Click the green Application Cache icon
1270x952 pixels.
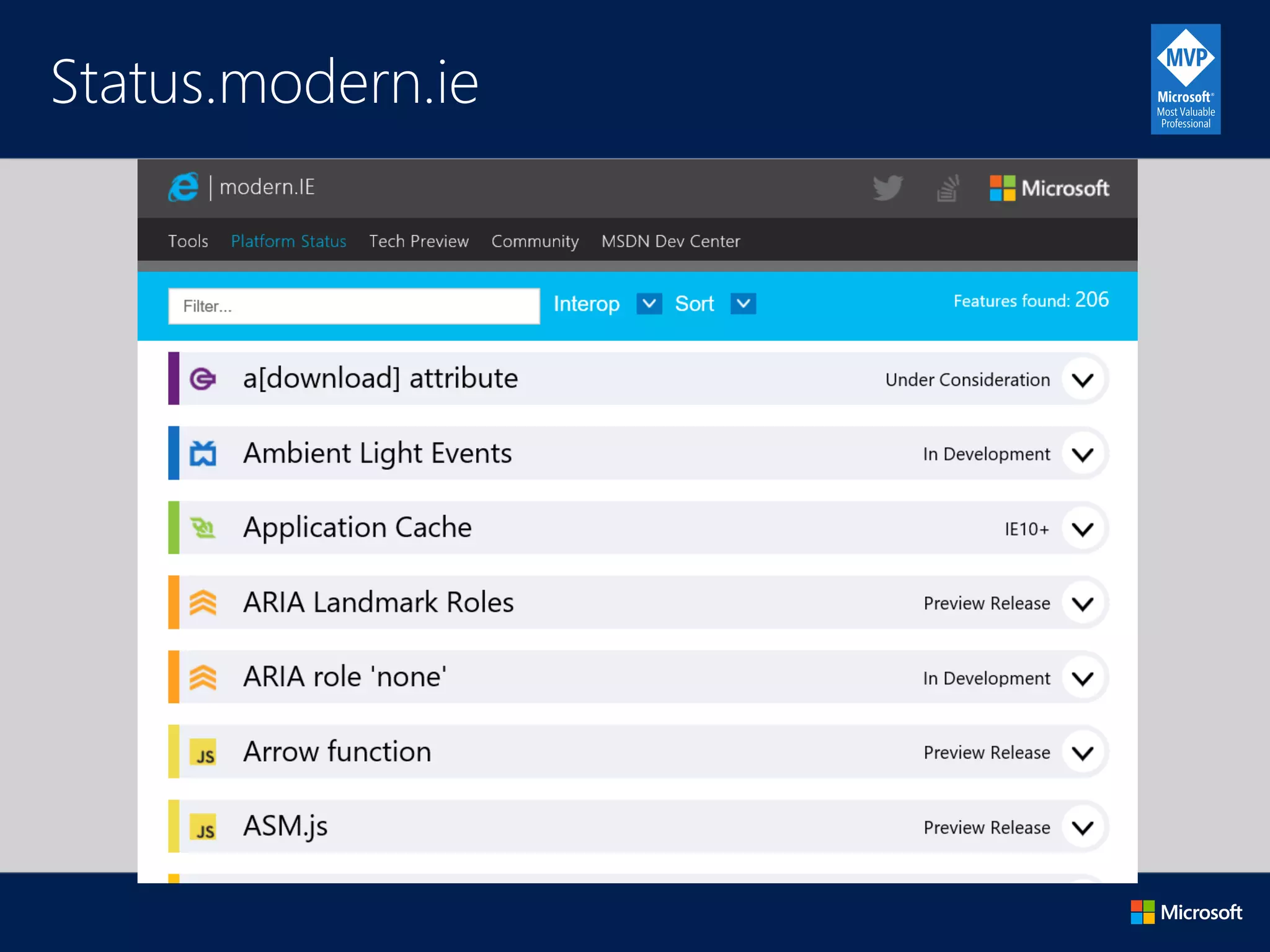click(203, 528)
